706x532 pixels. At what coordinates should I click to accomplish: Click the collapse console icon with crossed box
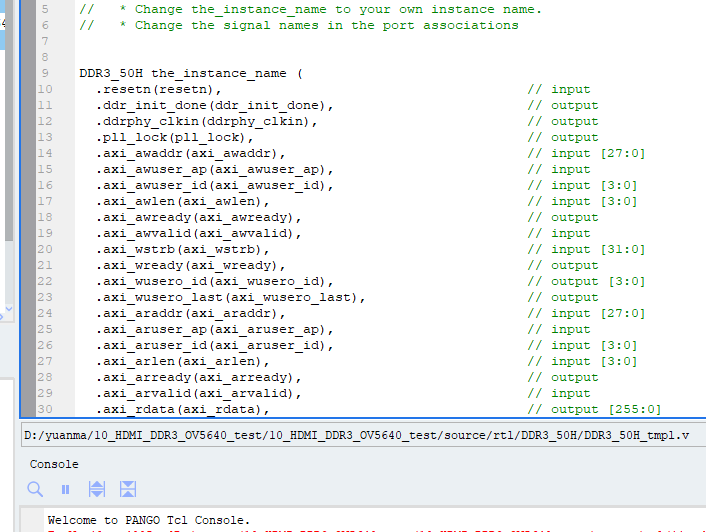(x=128, y=489)
